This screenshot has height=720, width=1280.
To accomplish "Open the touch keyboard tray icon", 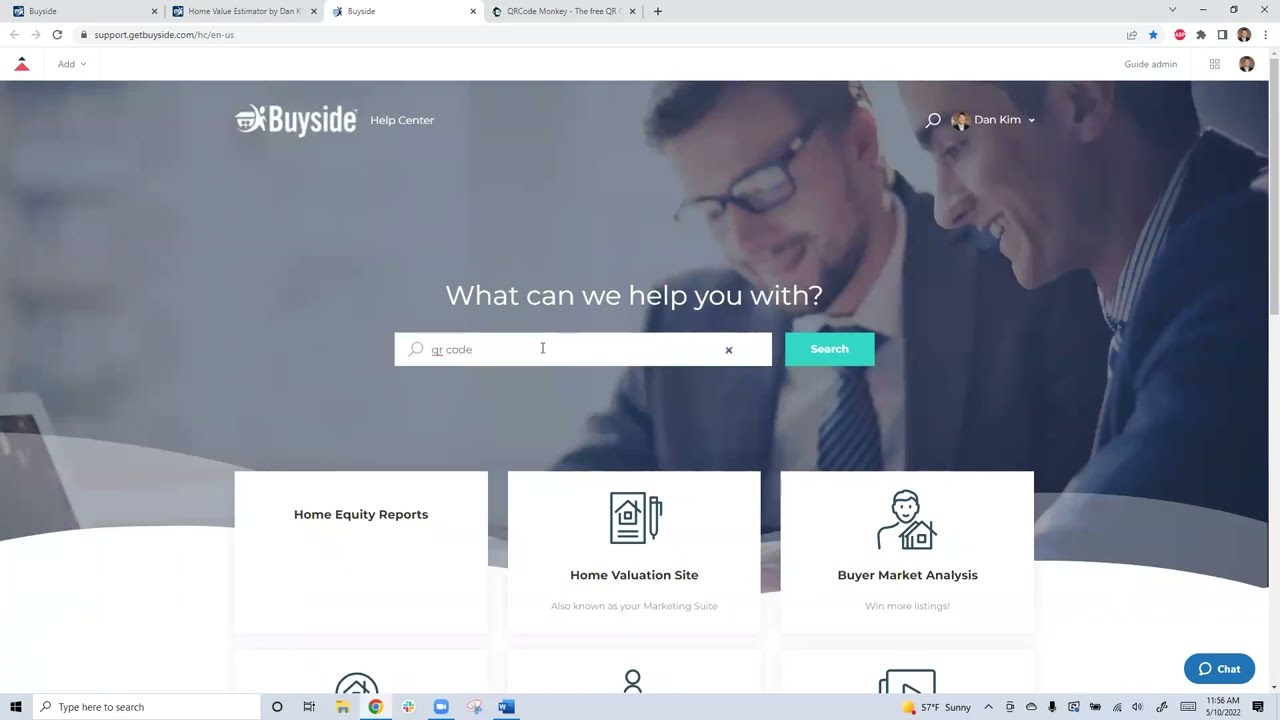I will [x=1188, y=707].
